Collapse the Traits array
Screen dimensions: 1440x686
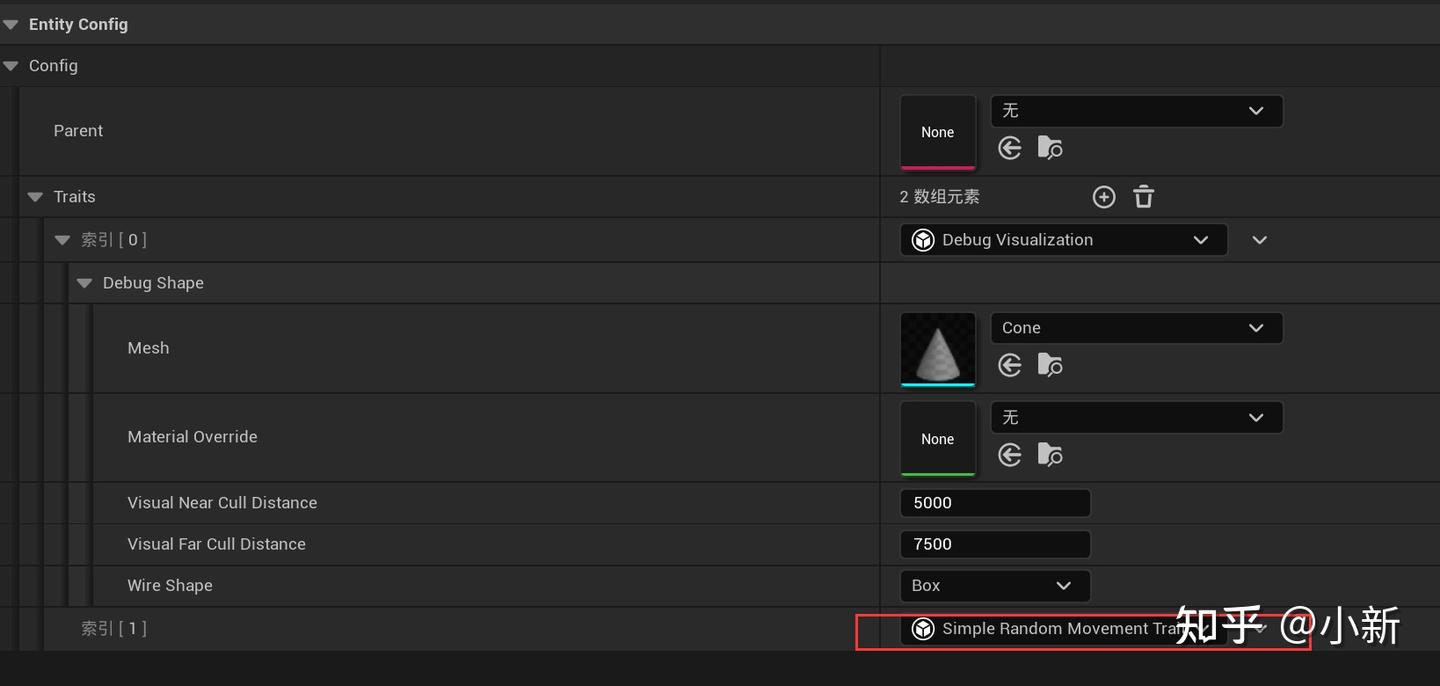pos(36,197)
